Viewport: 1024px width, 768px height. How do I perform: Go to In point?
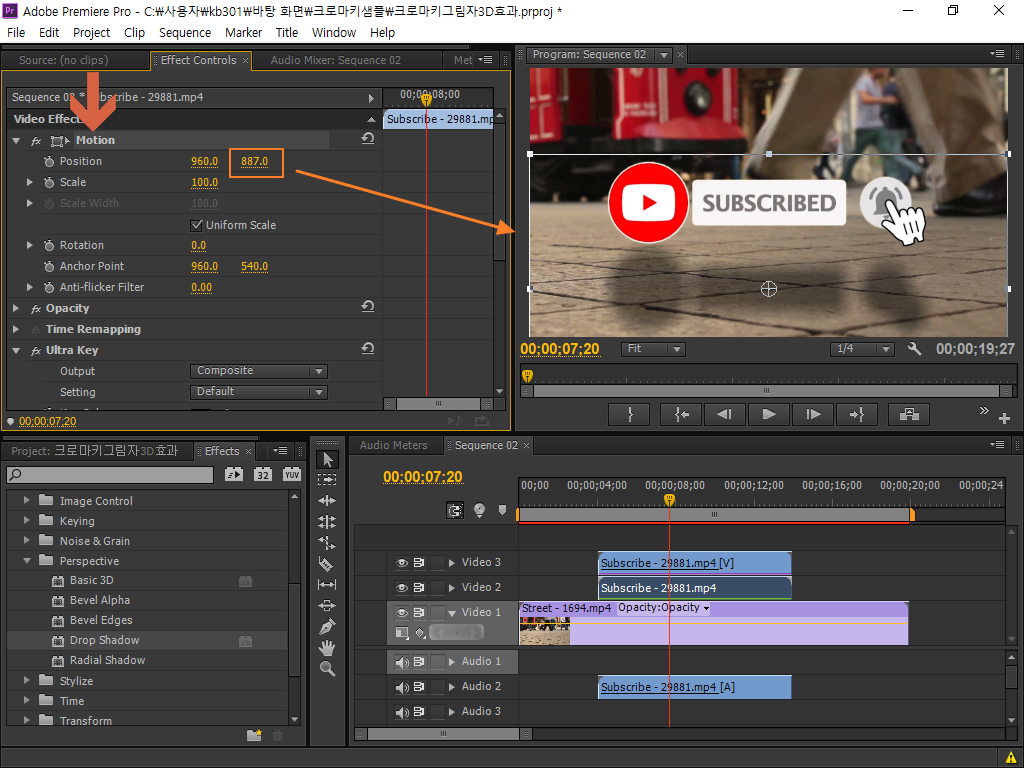click(x=681, y=414)
